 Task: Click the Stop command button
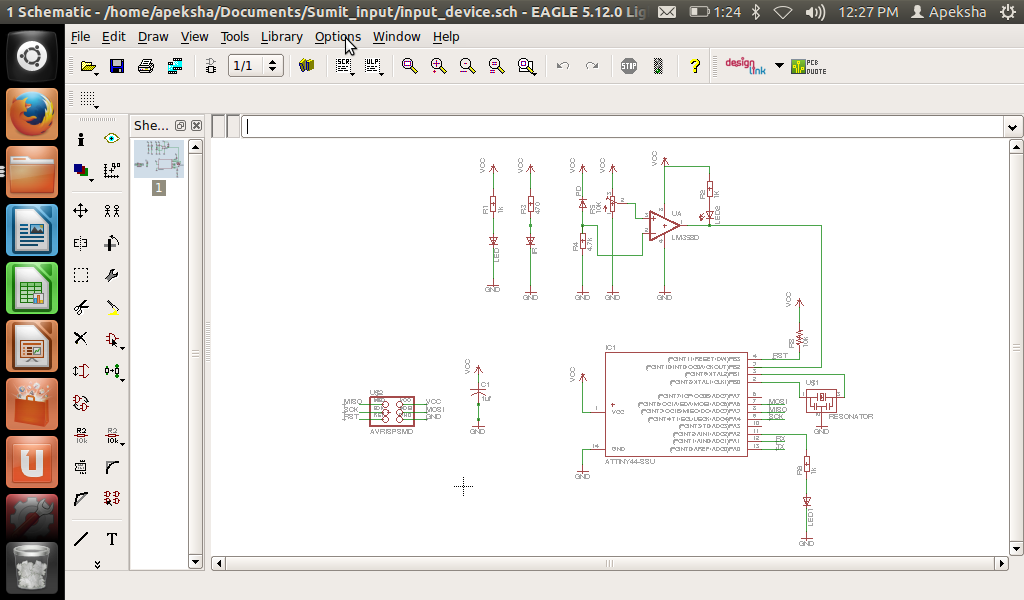point(628,66)
